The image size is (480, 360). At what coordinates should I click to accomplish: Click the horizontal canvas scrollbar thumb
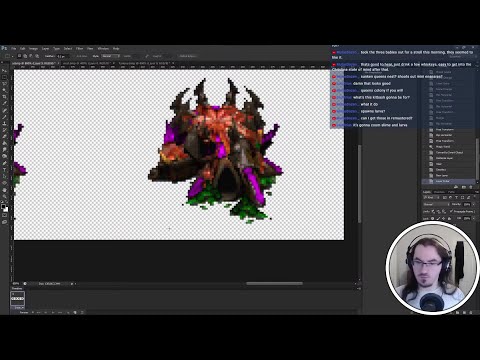(274, 284)
